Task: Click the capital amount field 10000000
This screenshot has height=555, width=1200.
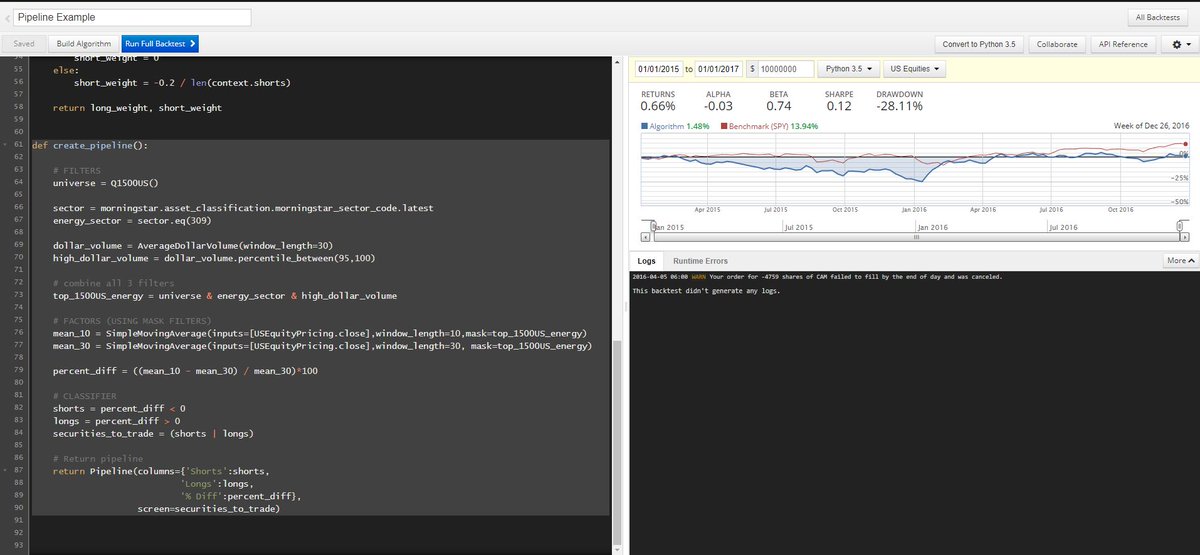Action: point(786,69)
